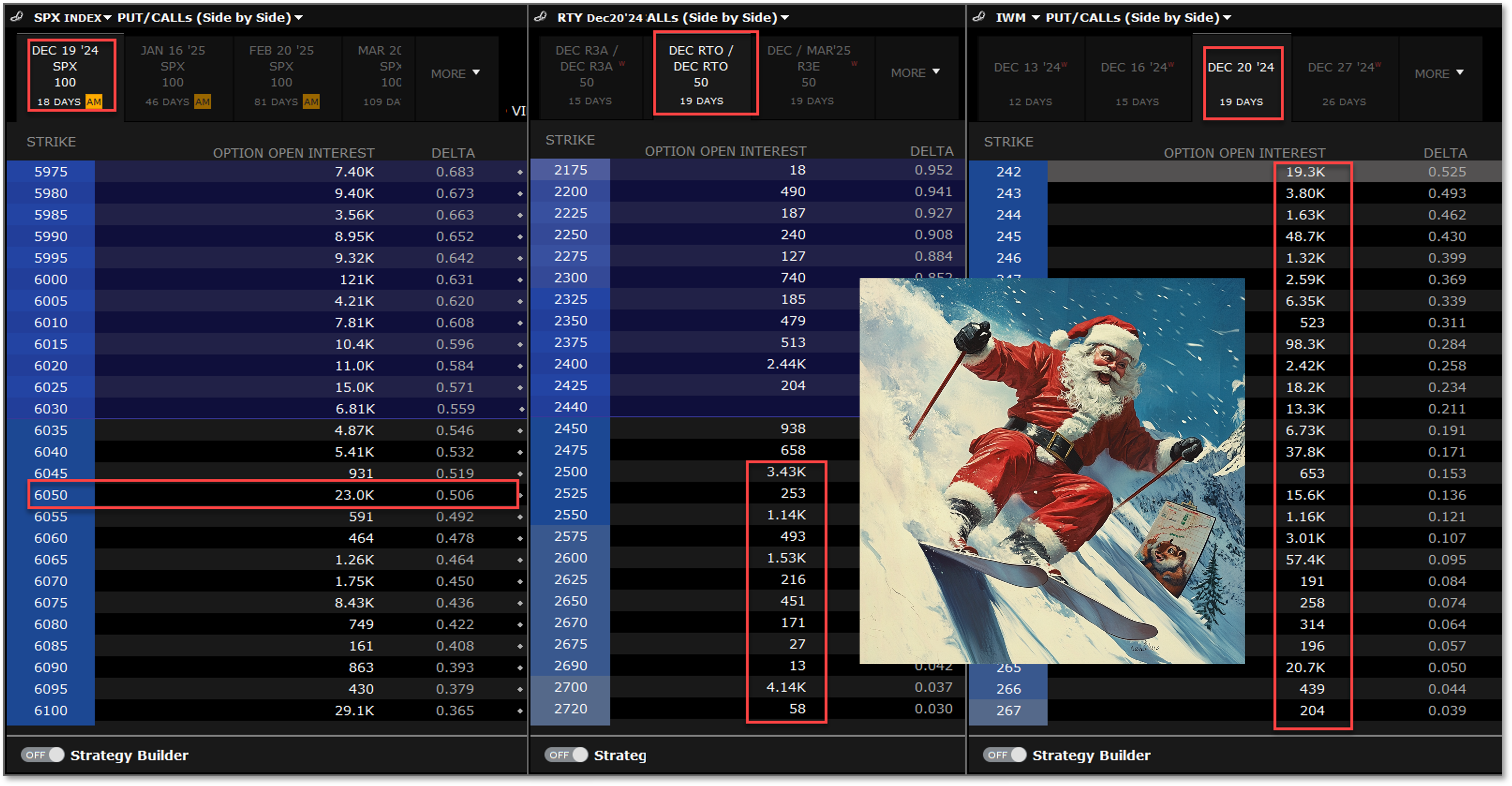
Task: Open the SPX INDEX symbol dropdown
Action: [x=107, y=18]
